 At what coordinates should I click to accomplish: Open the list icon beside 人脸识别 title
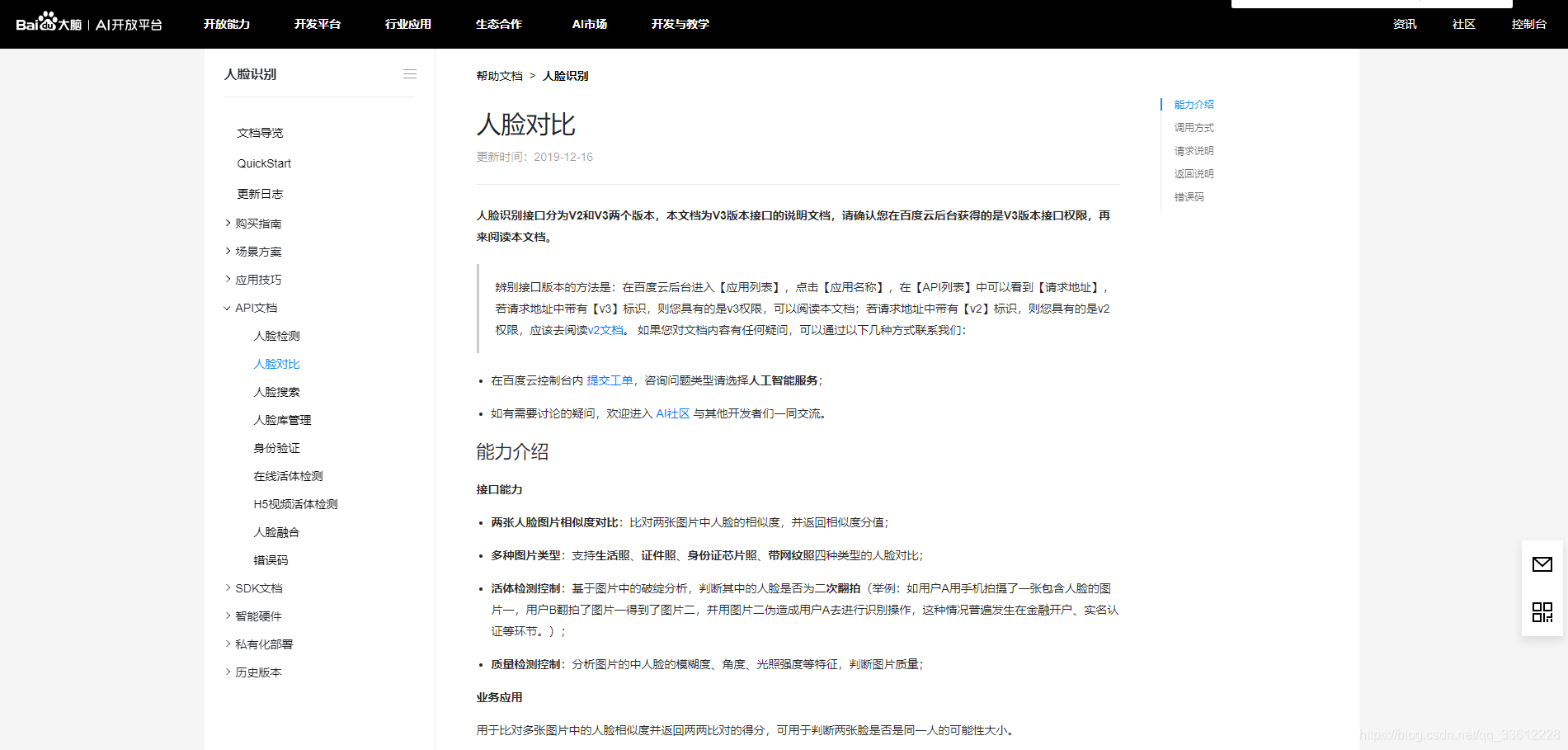[x=410, y=73]
